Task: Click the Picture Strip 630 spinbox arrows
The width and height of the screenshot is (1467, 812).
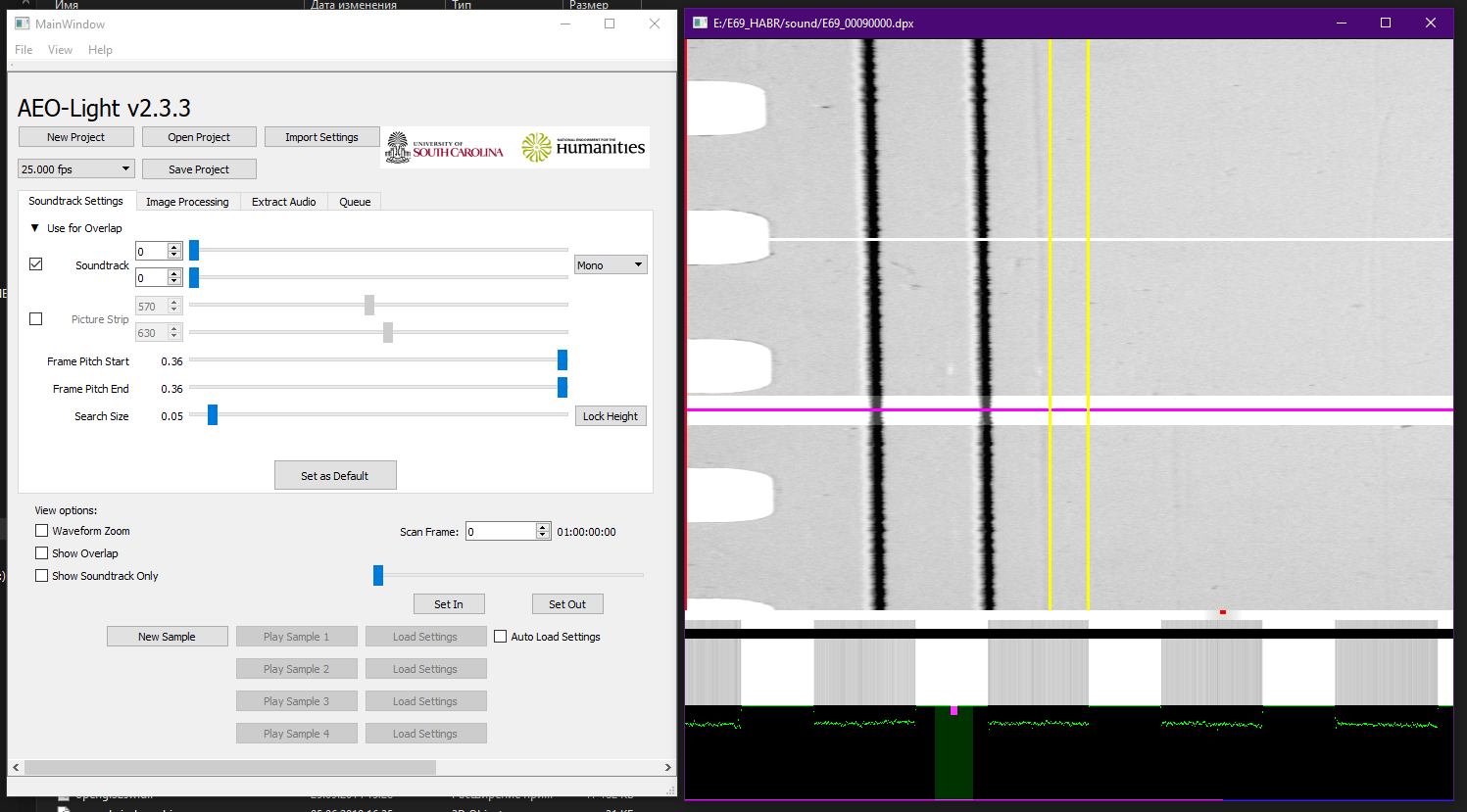Action: coord(174,333)
